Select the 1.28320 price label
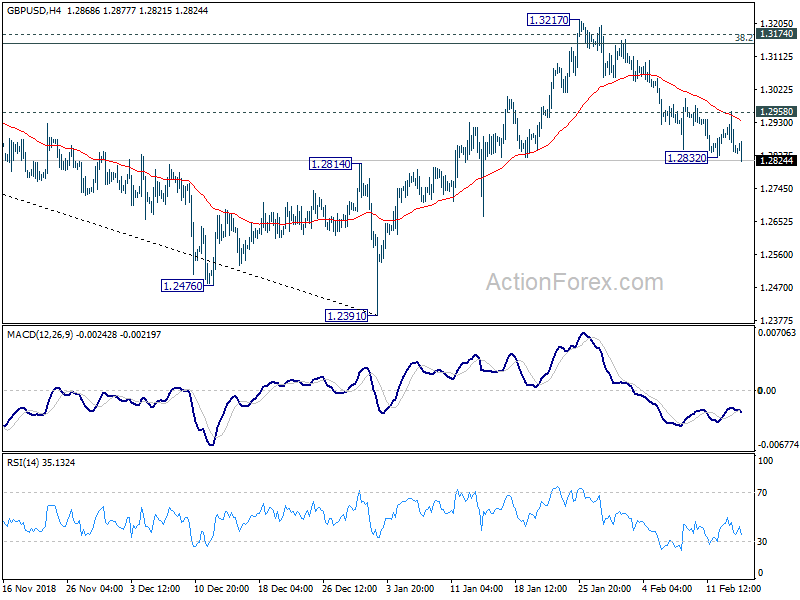 pos(687,158)
